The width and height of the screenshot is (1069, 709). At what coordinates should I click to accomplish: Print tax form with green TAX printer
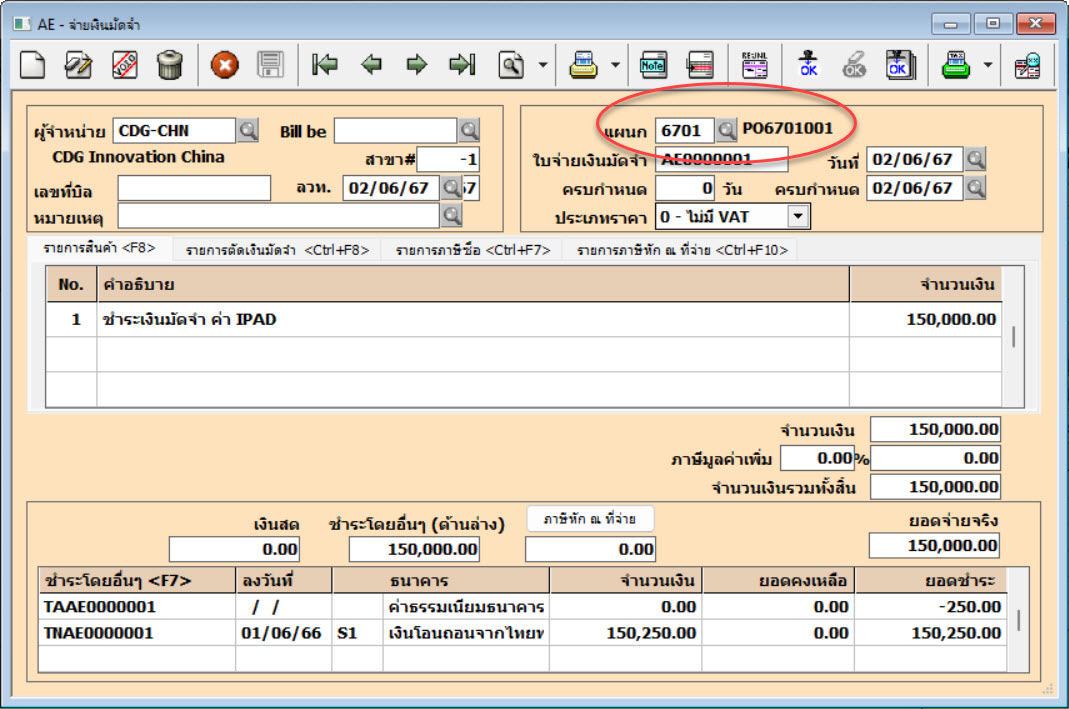click(956, 65)
